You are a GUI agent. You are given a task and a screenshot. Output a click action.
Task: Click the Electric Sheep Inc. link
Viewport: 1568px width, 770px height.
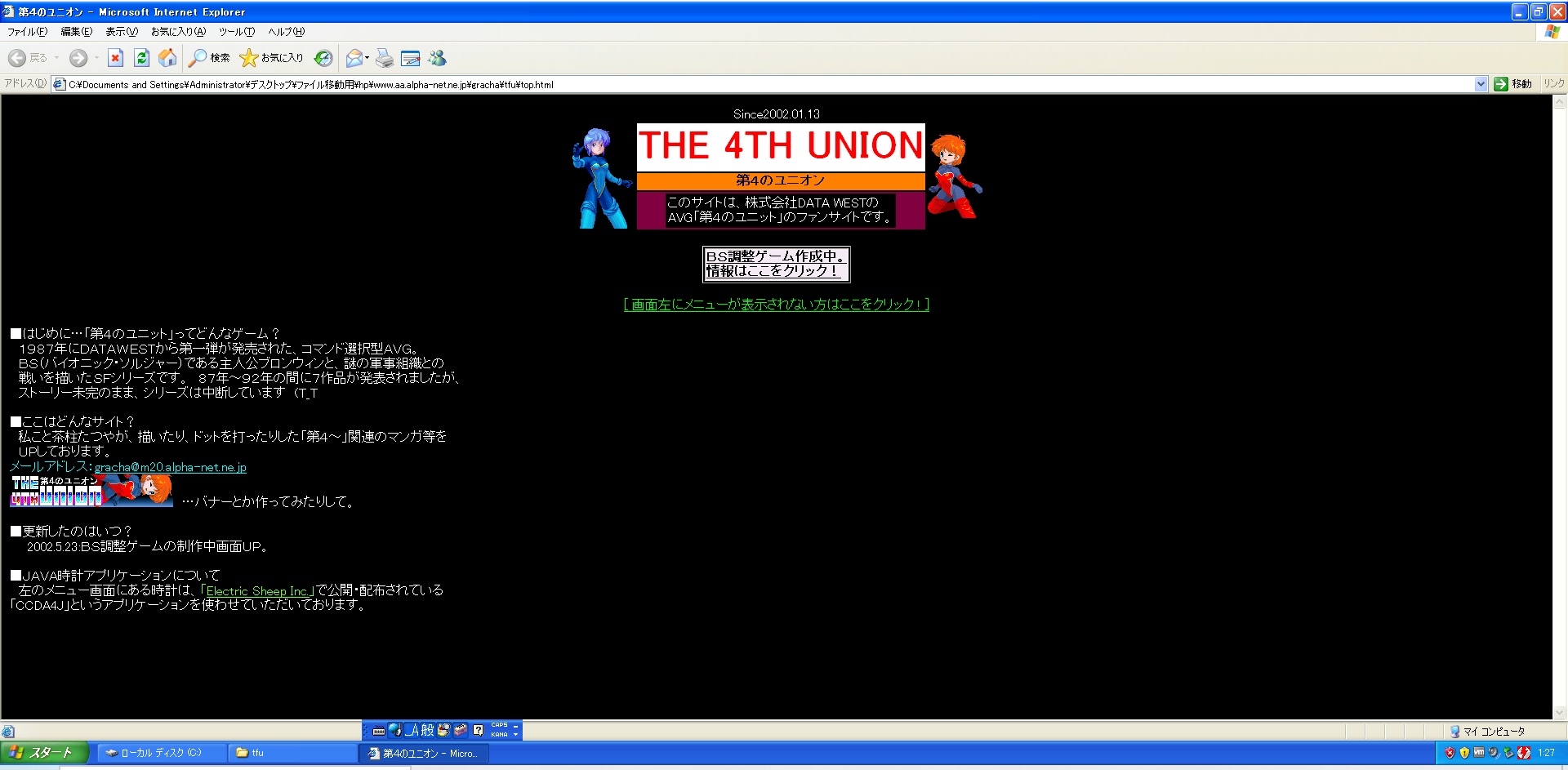[256, 590]
